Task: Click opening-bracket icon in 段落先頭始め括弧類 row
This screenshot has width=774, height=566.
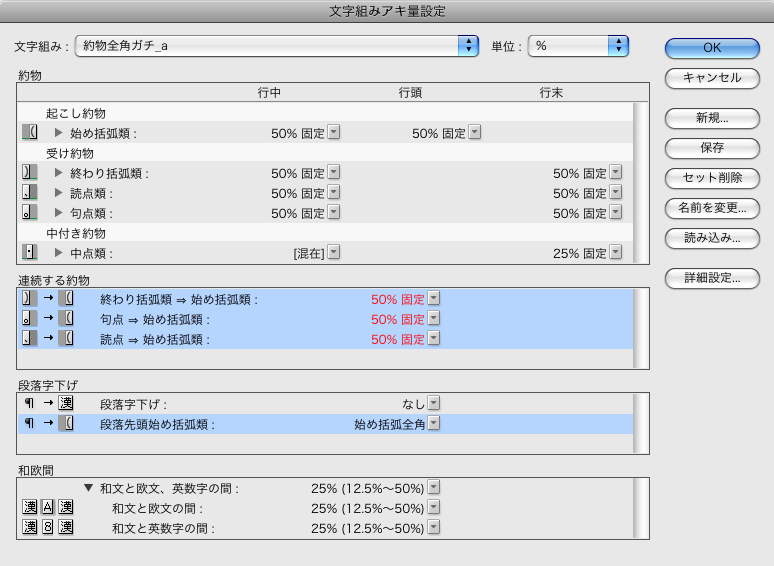Action: [66, 423]
